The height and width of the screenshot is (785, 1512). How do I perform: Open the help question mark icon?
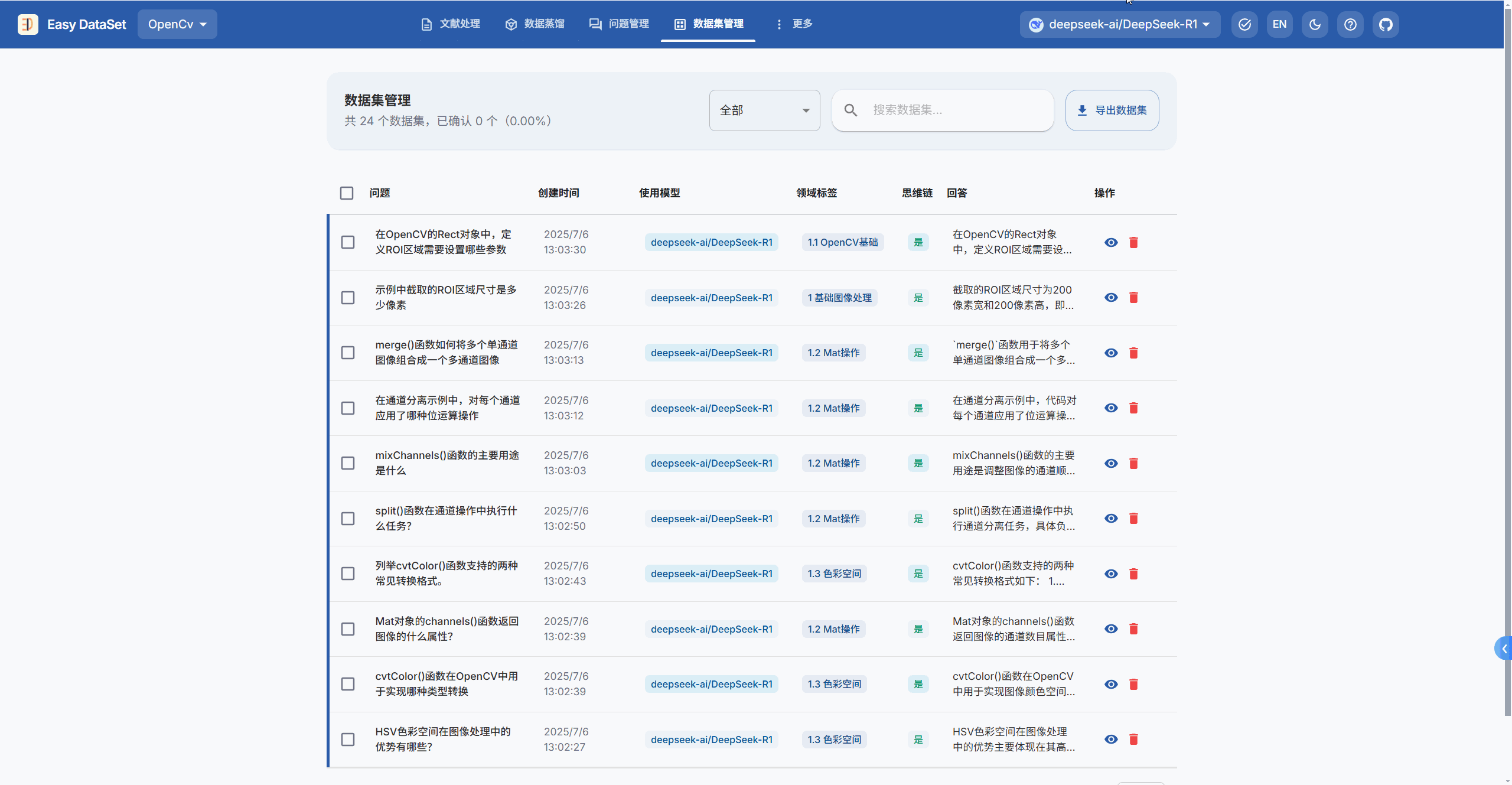point(1350,24)
